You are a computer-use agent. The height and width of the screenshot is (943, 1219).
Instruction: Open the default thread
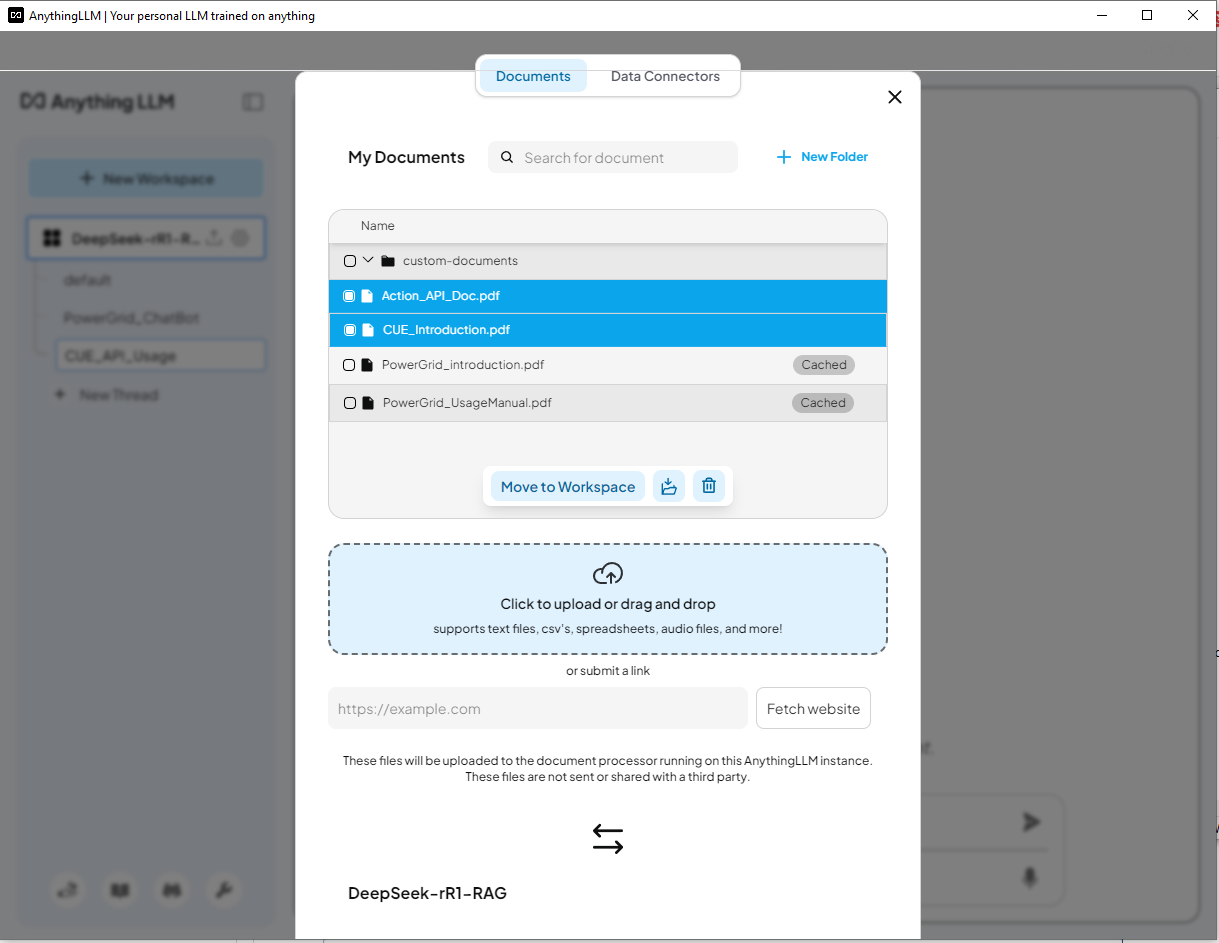pyautogui.click(x=87, y=280)
